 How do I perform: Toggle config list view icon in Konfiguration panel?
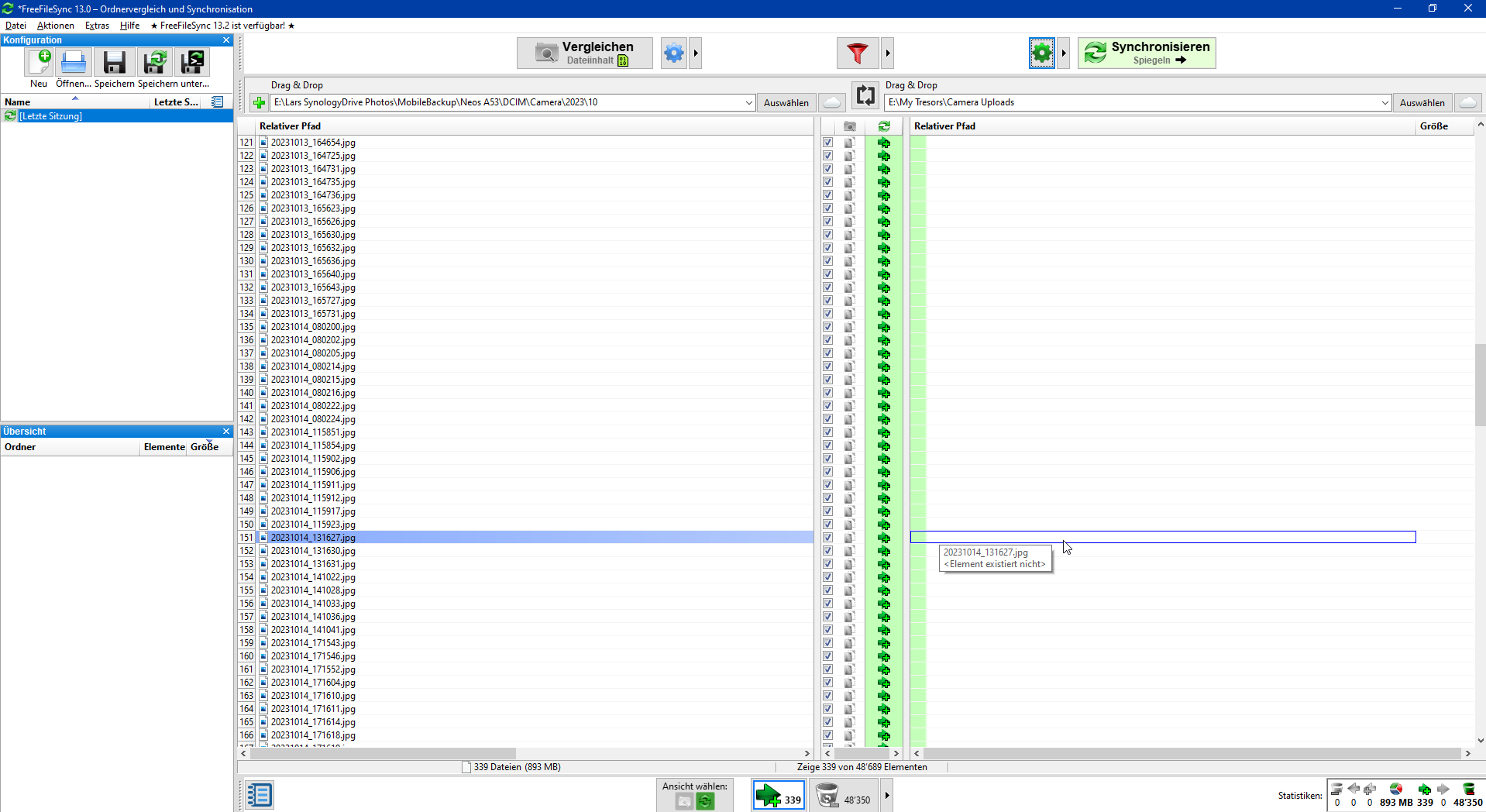(x=218, y=101)
